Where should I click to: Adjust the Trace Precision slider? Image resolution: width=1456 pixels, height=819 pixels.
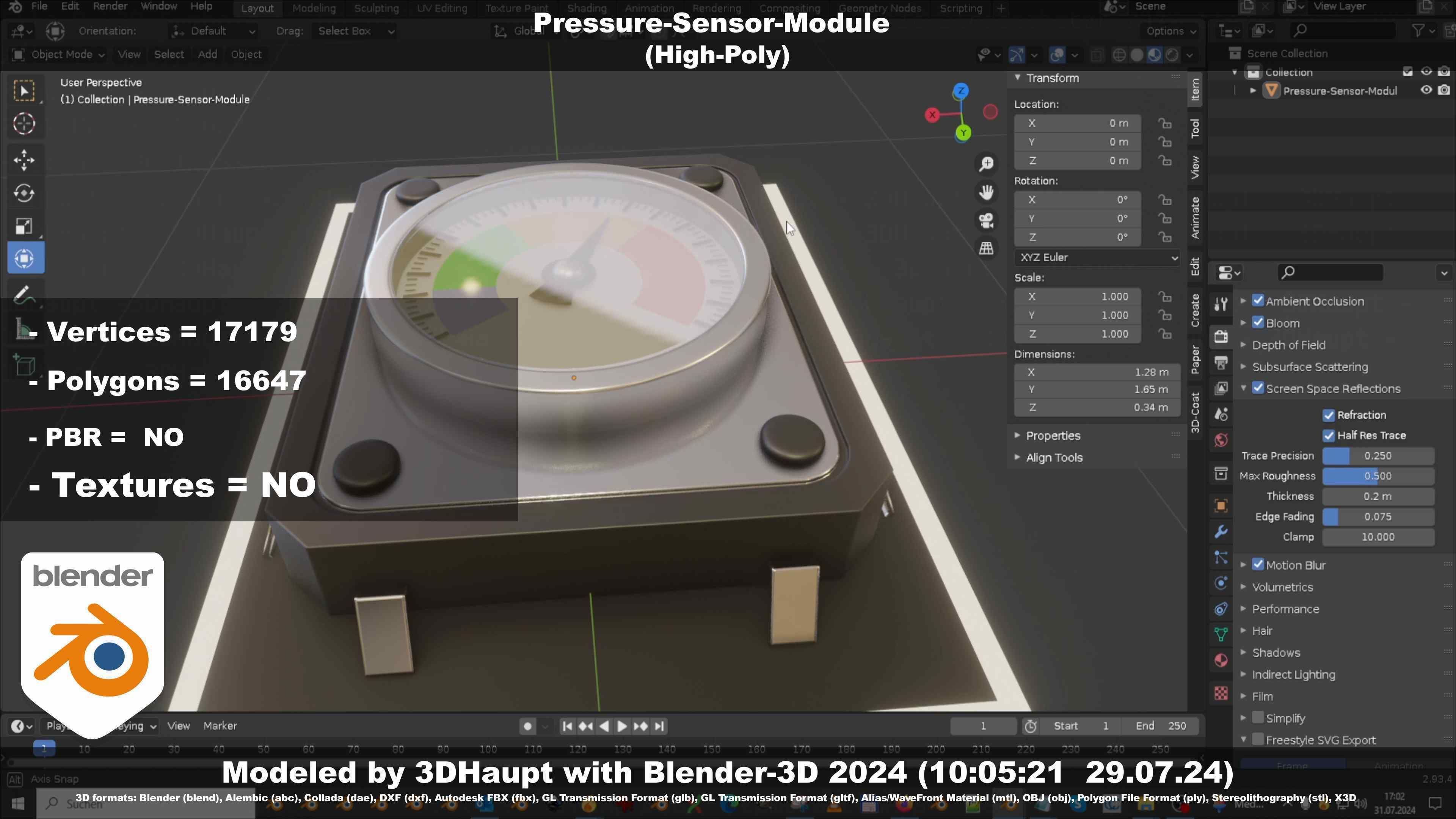tap(1378, 456)
